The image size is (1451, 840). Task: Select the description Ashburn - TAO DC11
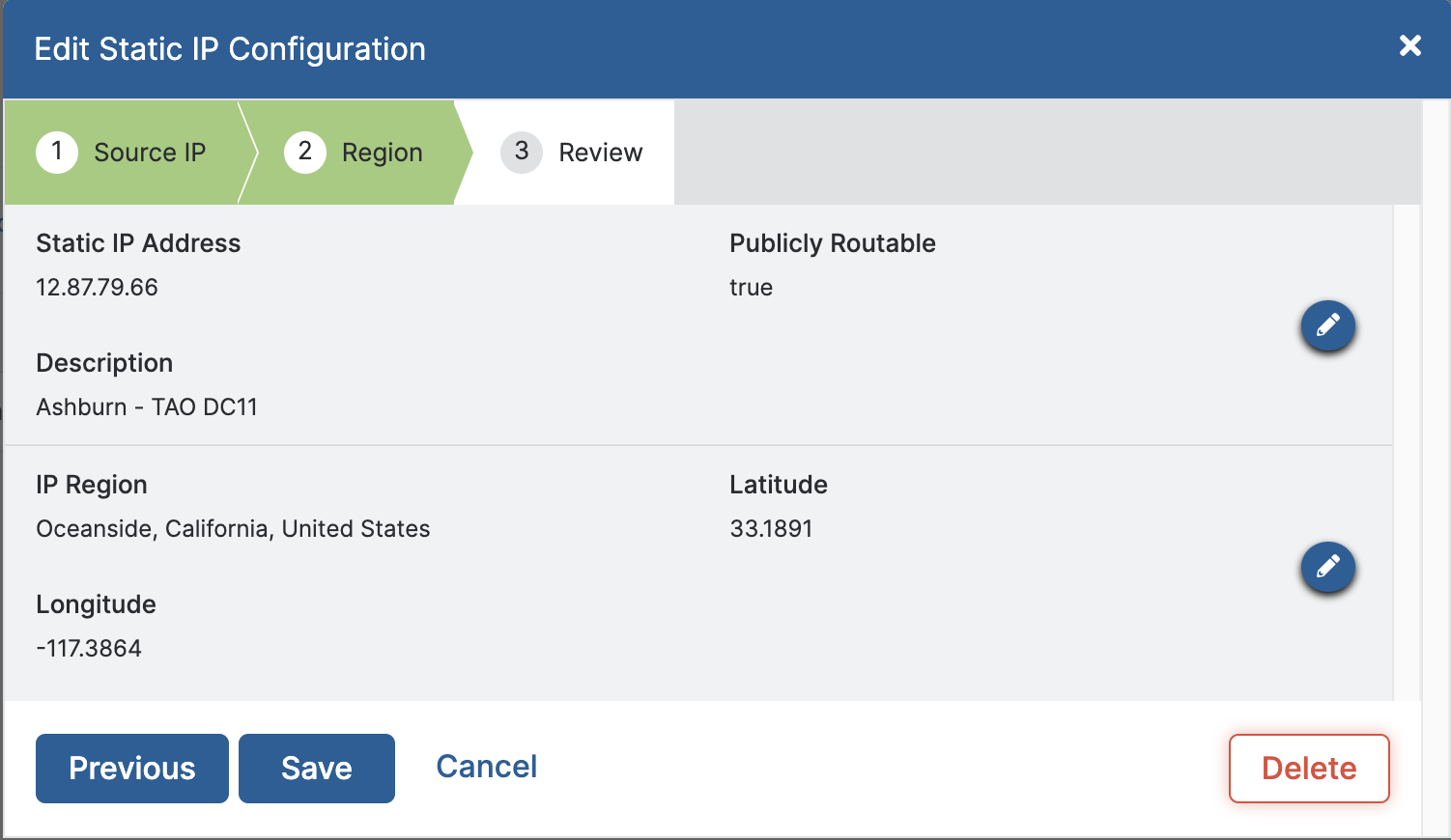tap(146, 406)
